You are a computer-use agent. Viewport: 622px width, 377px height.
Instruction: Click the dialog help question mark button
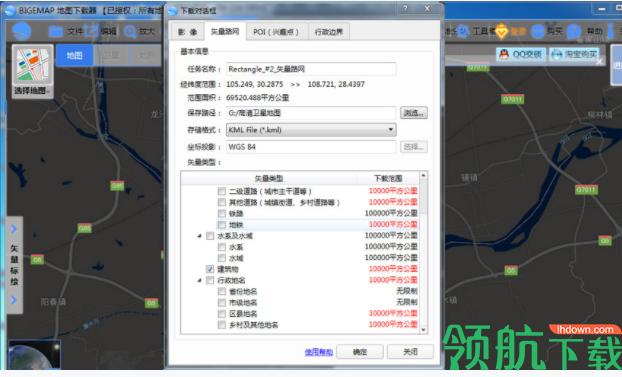pyautogui.click(x=405, y=8)
